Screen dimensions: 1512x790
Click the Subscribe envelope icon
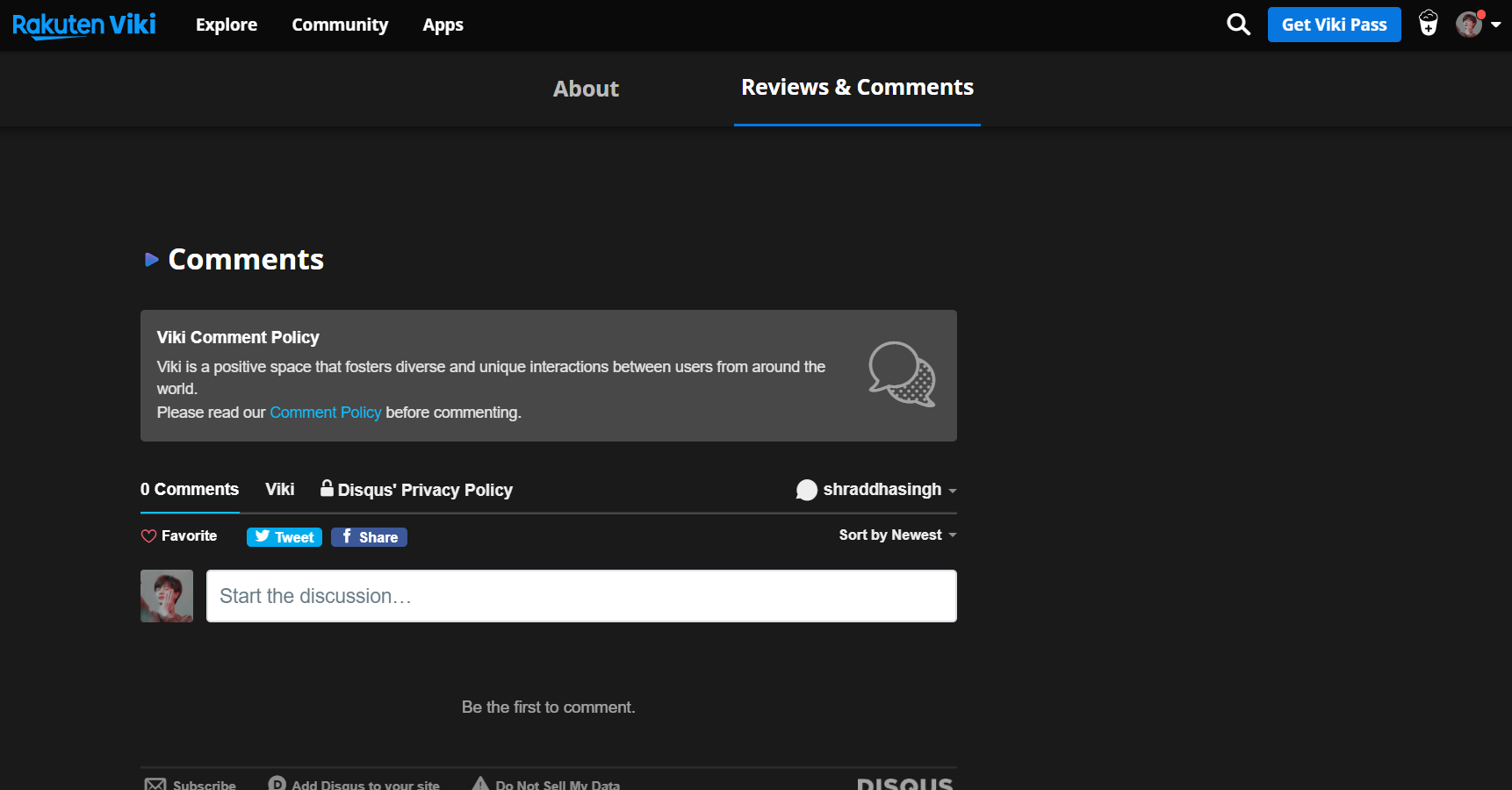[x=155, y=784]
